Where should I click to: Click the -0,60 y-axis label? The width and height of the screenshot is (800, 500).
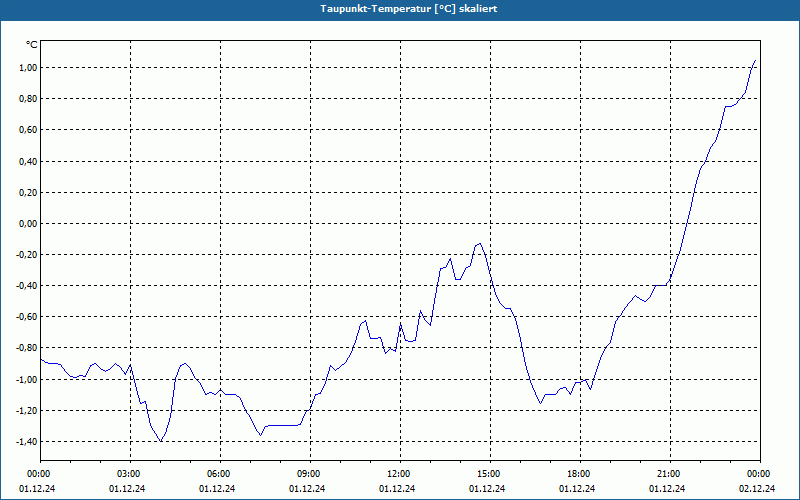(x=27, y=317)
